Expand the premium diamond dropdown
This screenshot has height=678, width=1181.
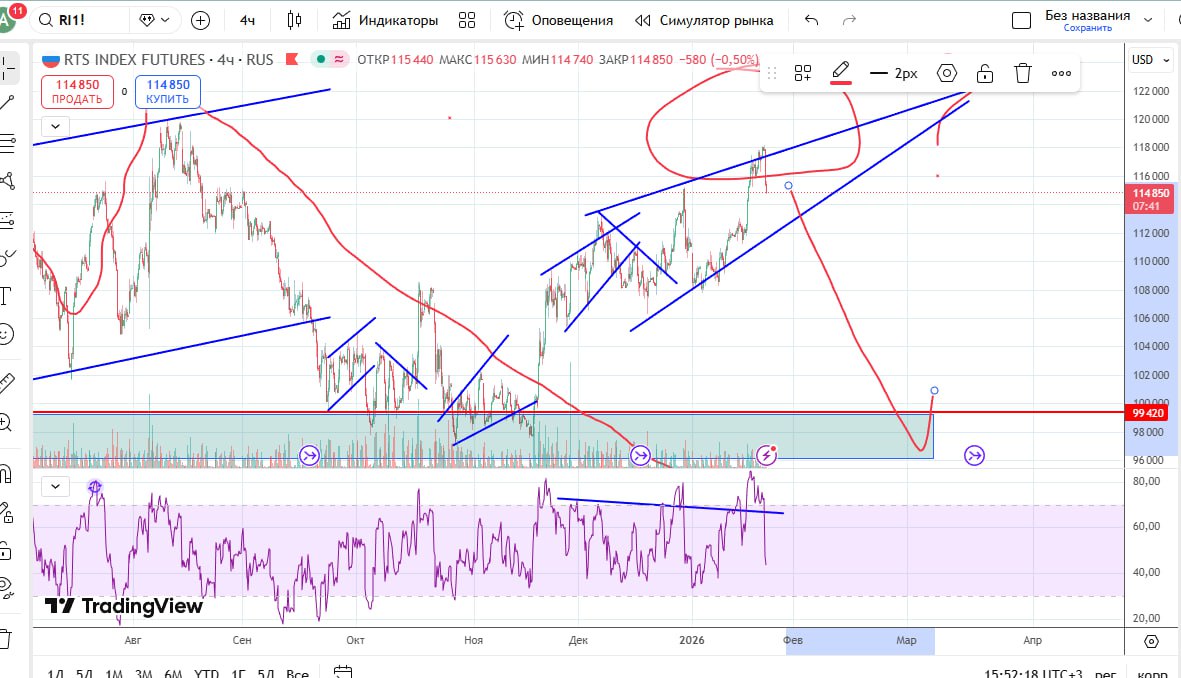pyautogui.click(x=154, y=20)
